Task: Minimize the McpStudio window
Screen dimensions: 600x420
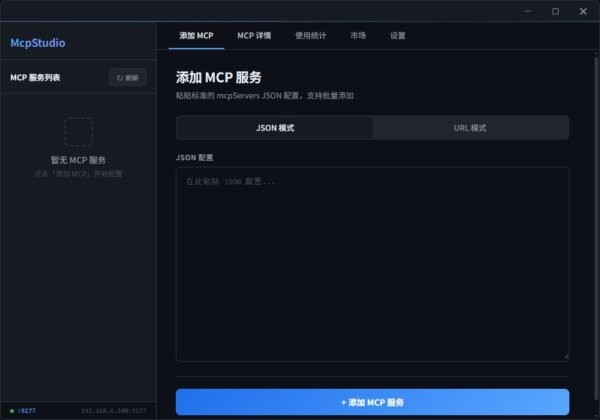Action: 528,11
